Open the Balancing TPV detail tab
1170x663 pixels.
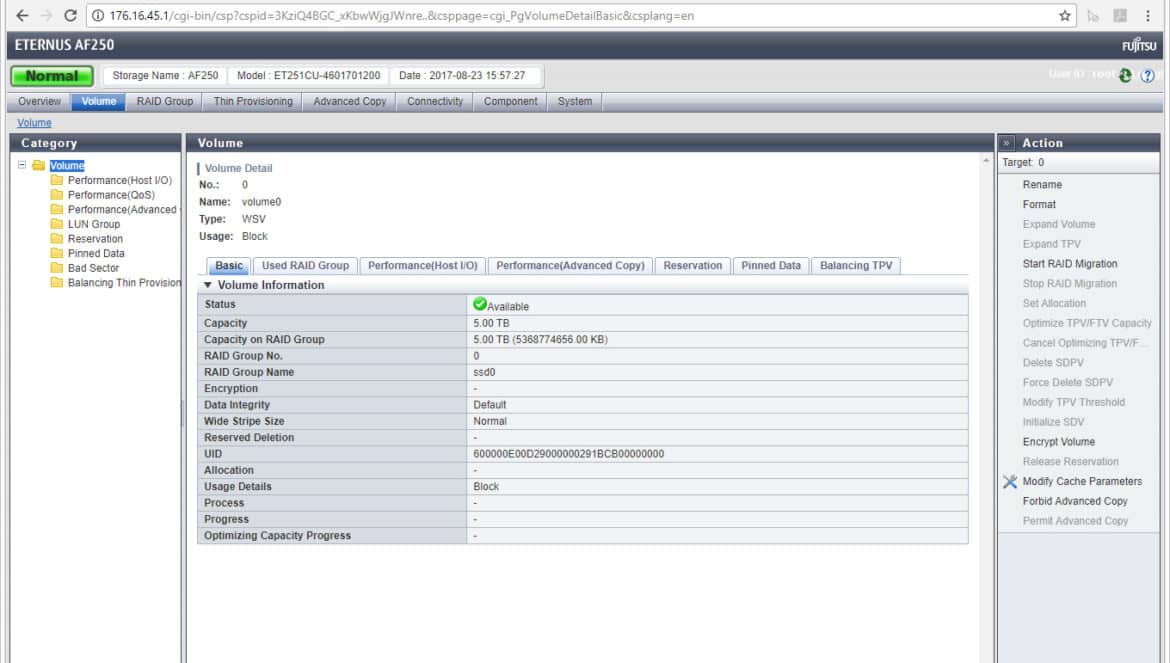pyautogui.click(x=856, y=265)
